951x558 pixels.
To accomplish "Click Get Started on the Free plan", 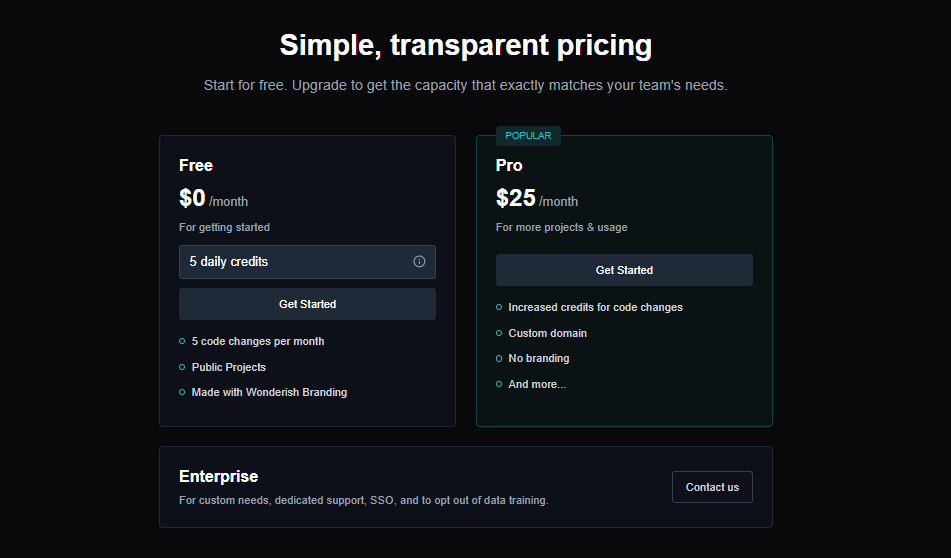I will point(307,304).
